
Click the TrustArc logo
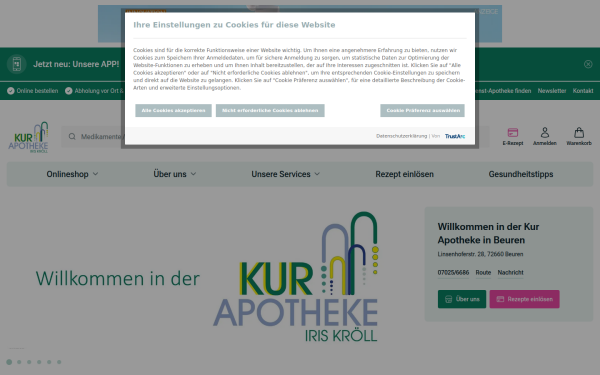tap(455, 136)
